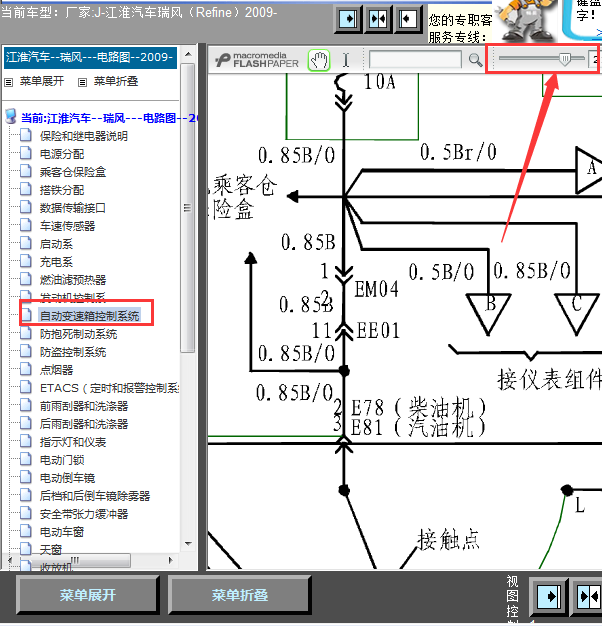
Task: Open the 车速传感器 tree item
Action: (67, 226)
